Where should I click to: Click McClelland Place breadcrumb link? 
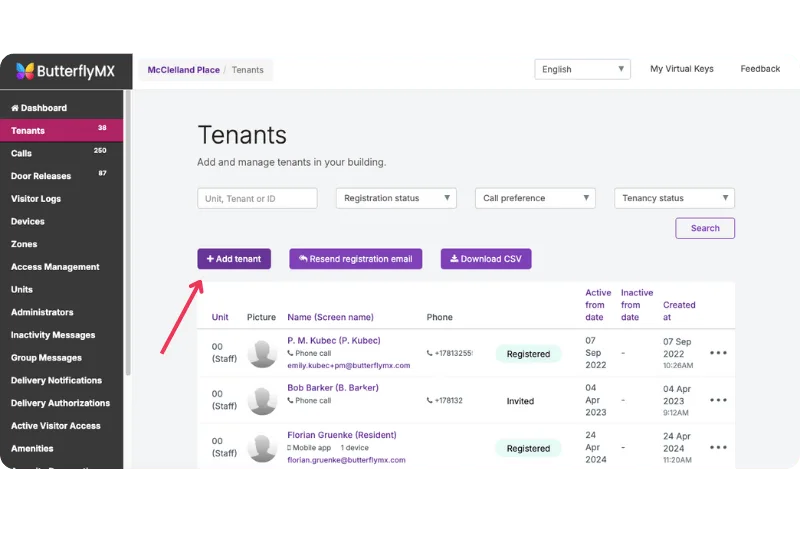click(184, 70)
